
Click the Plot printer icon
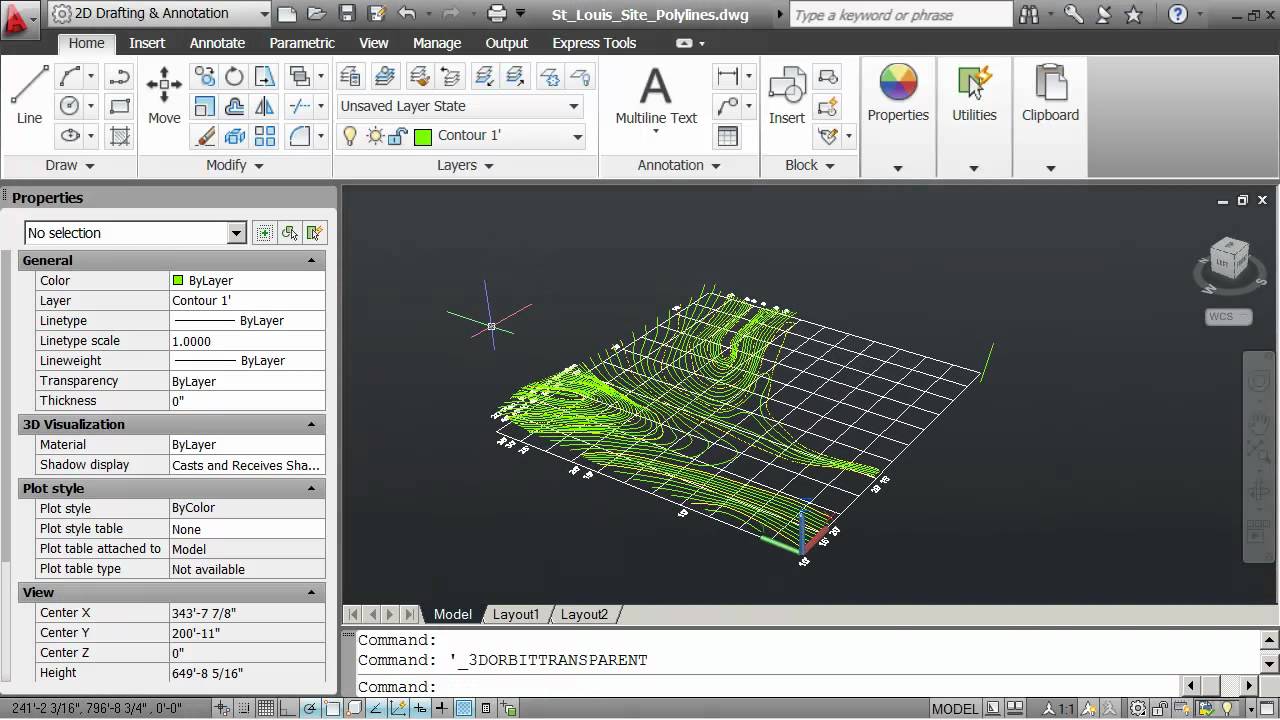coord(497,14)
